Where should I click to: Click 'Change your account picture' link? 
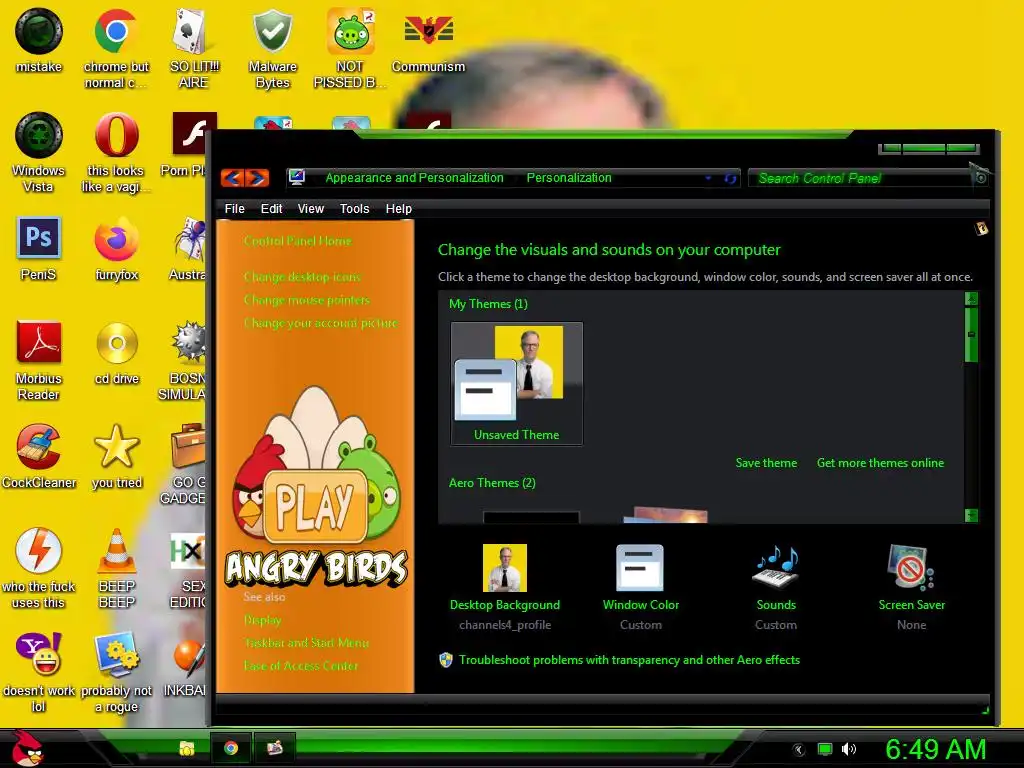320,323
